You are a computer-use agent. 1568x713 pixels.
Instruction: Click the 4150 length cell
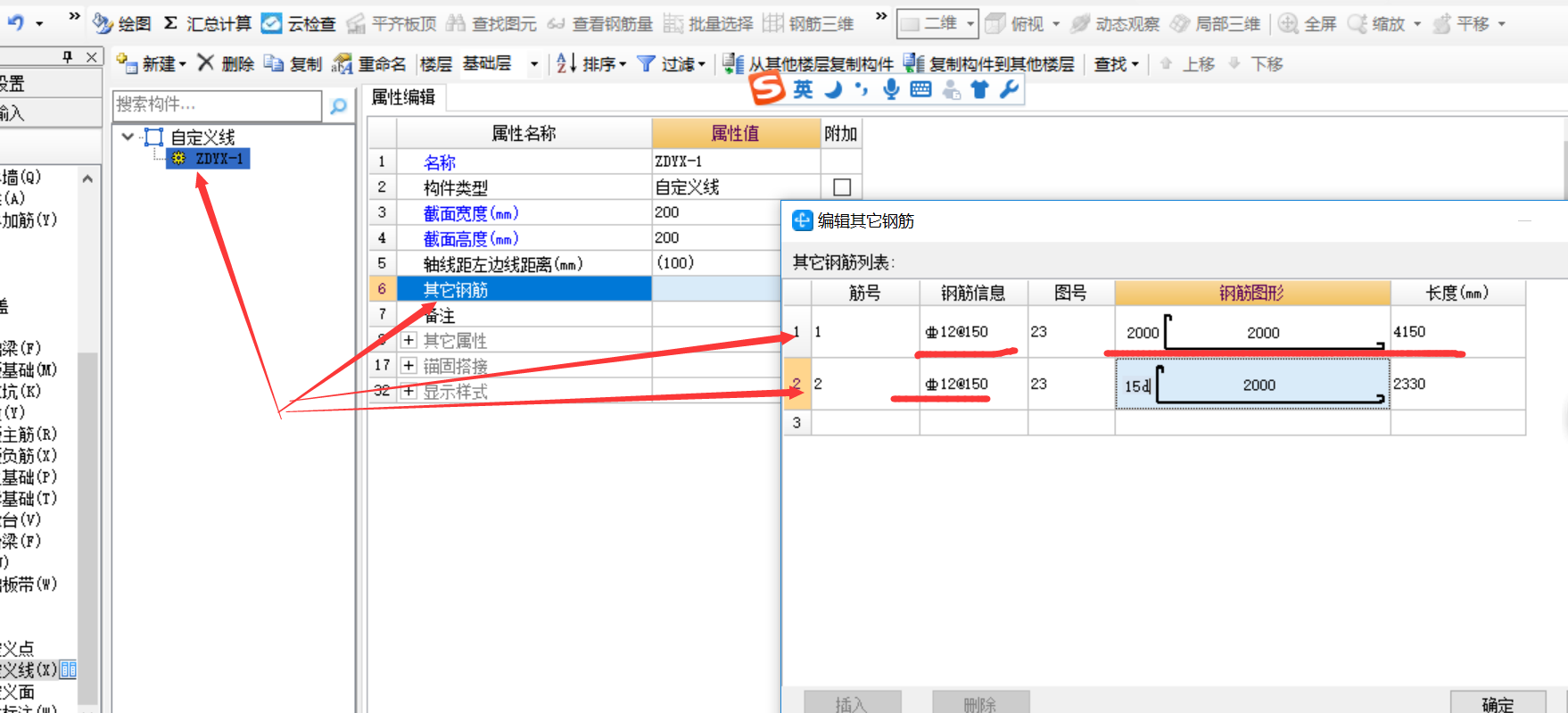tap(1457, 332)
